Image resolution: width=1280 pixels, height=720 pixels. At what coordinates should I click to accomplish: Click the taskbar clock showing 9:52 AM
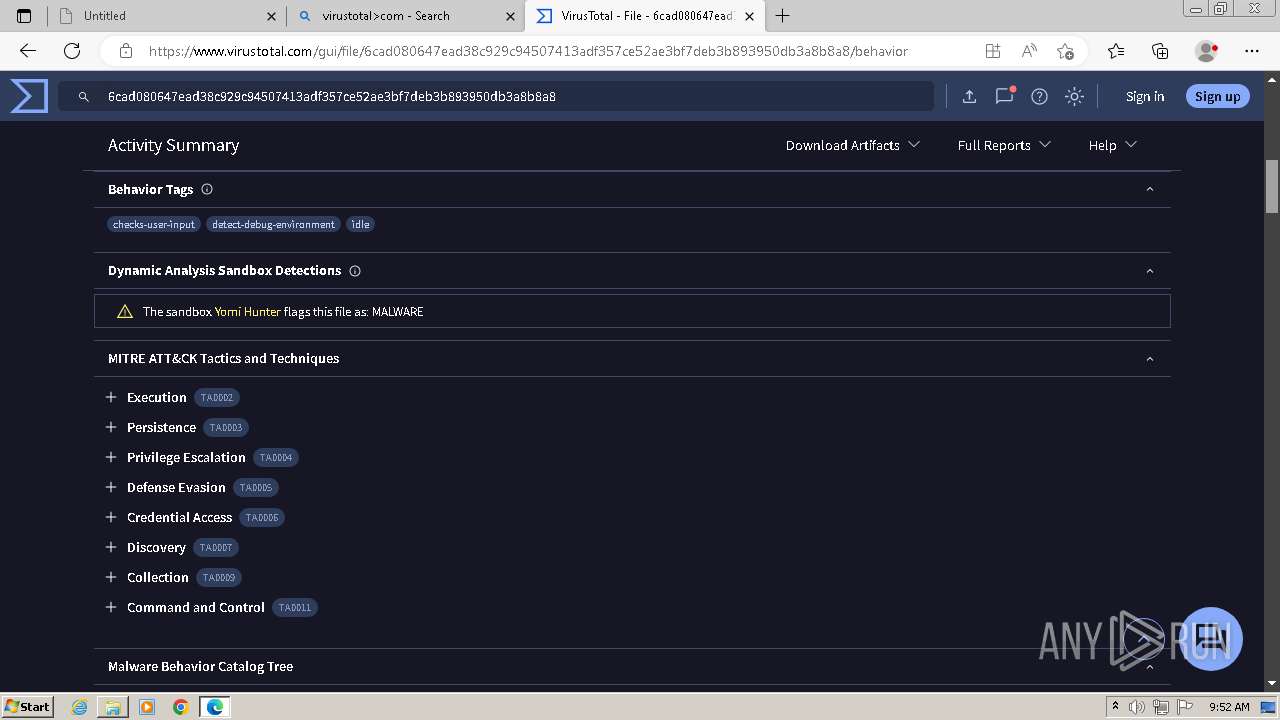1229,707
